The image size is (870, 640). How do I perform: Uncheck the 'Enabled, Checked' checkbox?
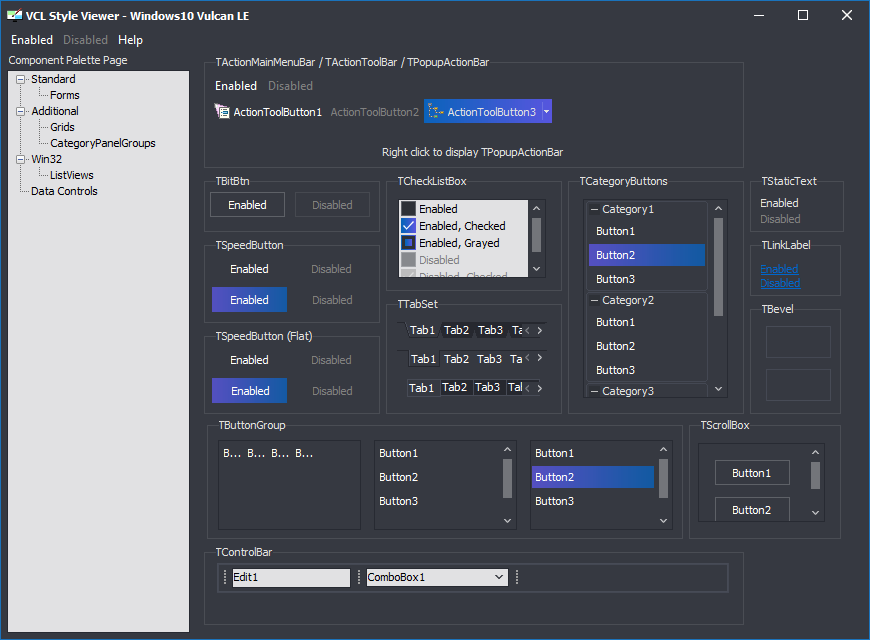[408, 225]
